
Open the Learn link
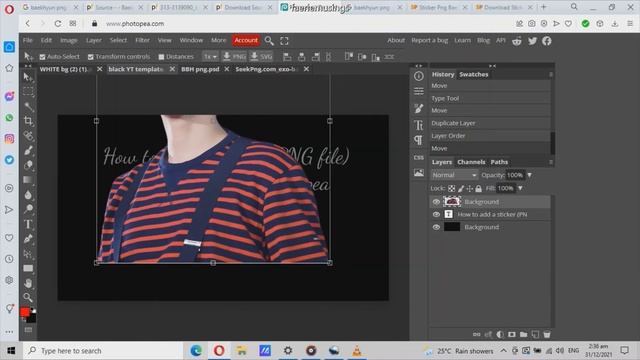click(462, 40)
